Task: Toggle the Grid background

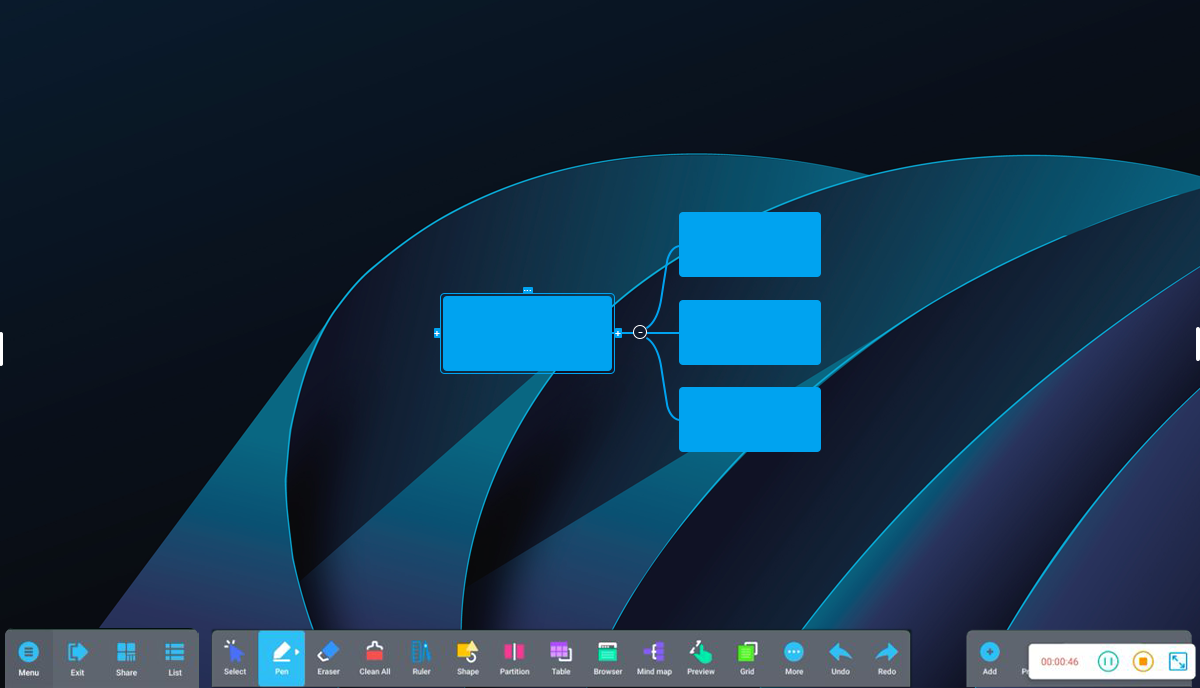Action: pyautogui.click(x=747, y=656)
